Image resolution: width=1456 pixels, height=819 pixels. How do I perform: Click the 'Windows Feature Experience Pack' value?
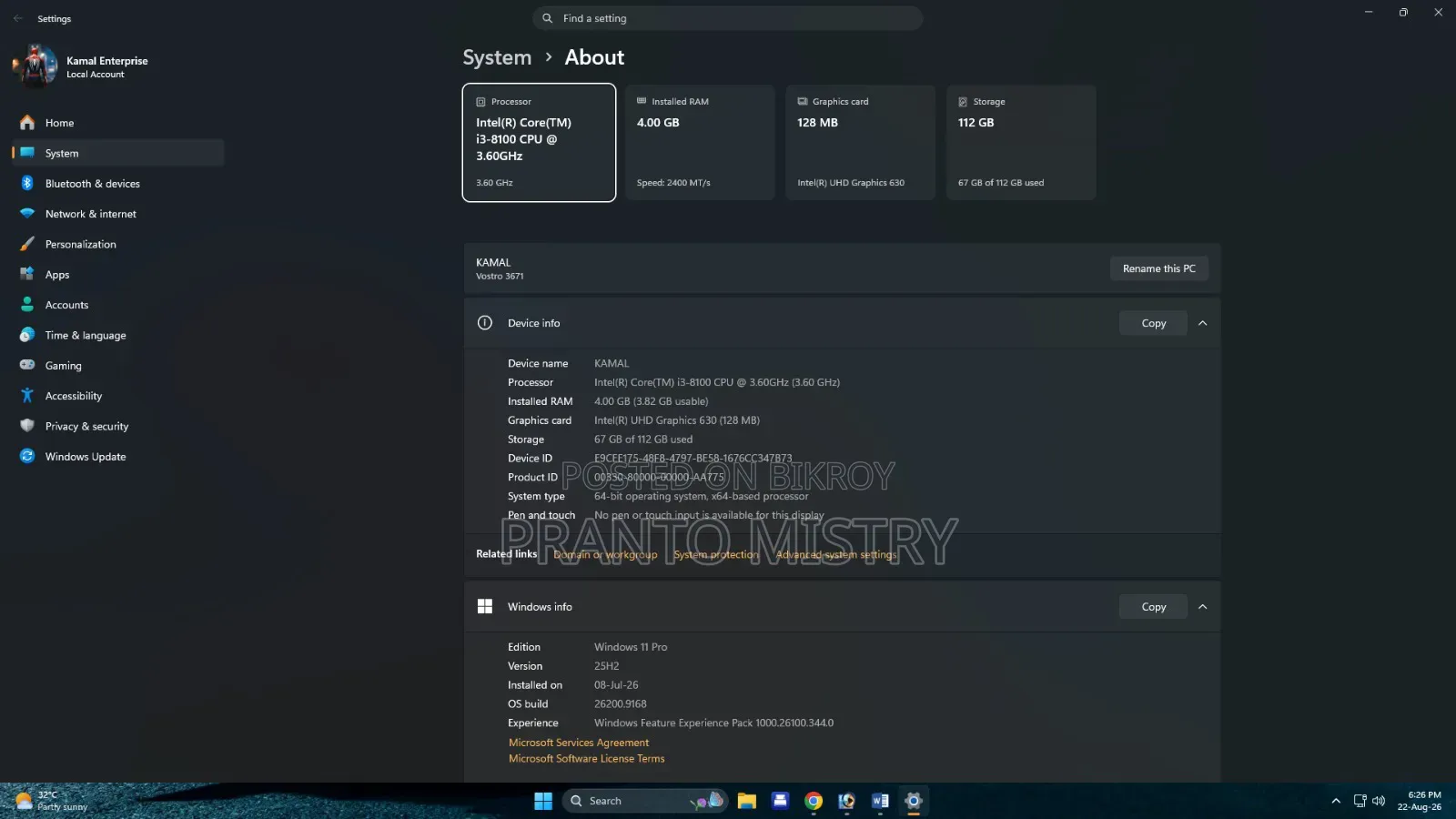(x=714, y=723)
